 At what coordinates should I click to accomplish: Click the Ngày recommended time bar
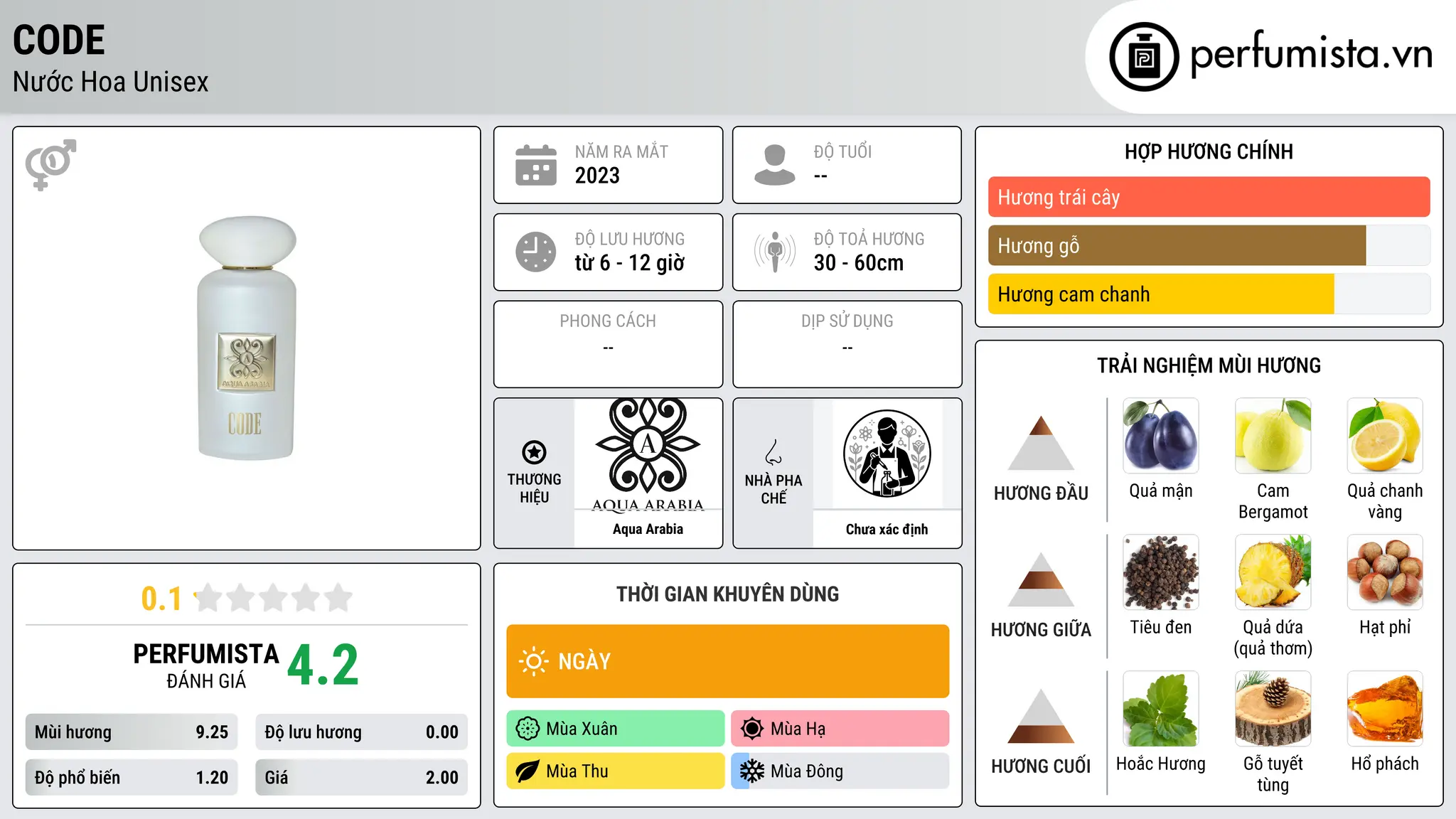[x=727, y=661]
